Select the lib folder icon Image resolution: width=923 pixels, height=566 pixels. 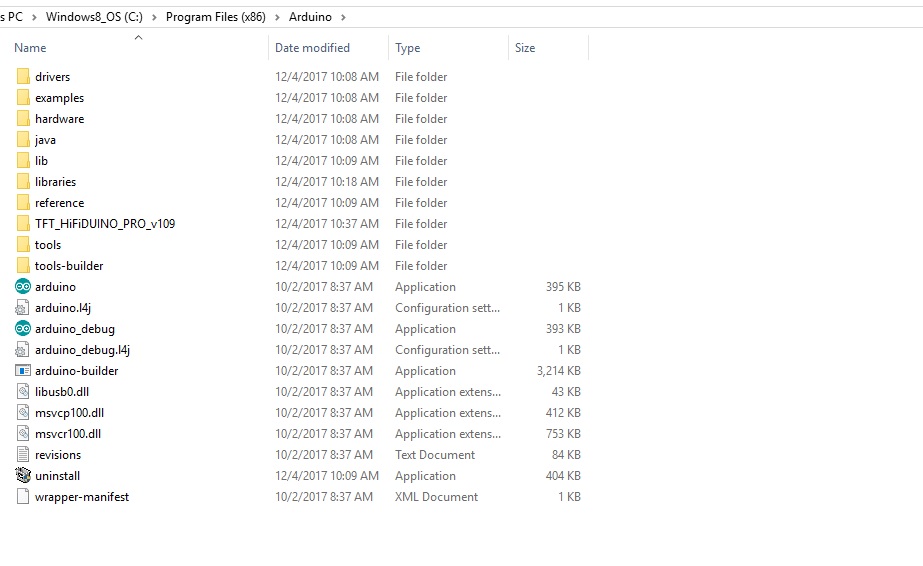click(x=23, y=161)
